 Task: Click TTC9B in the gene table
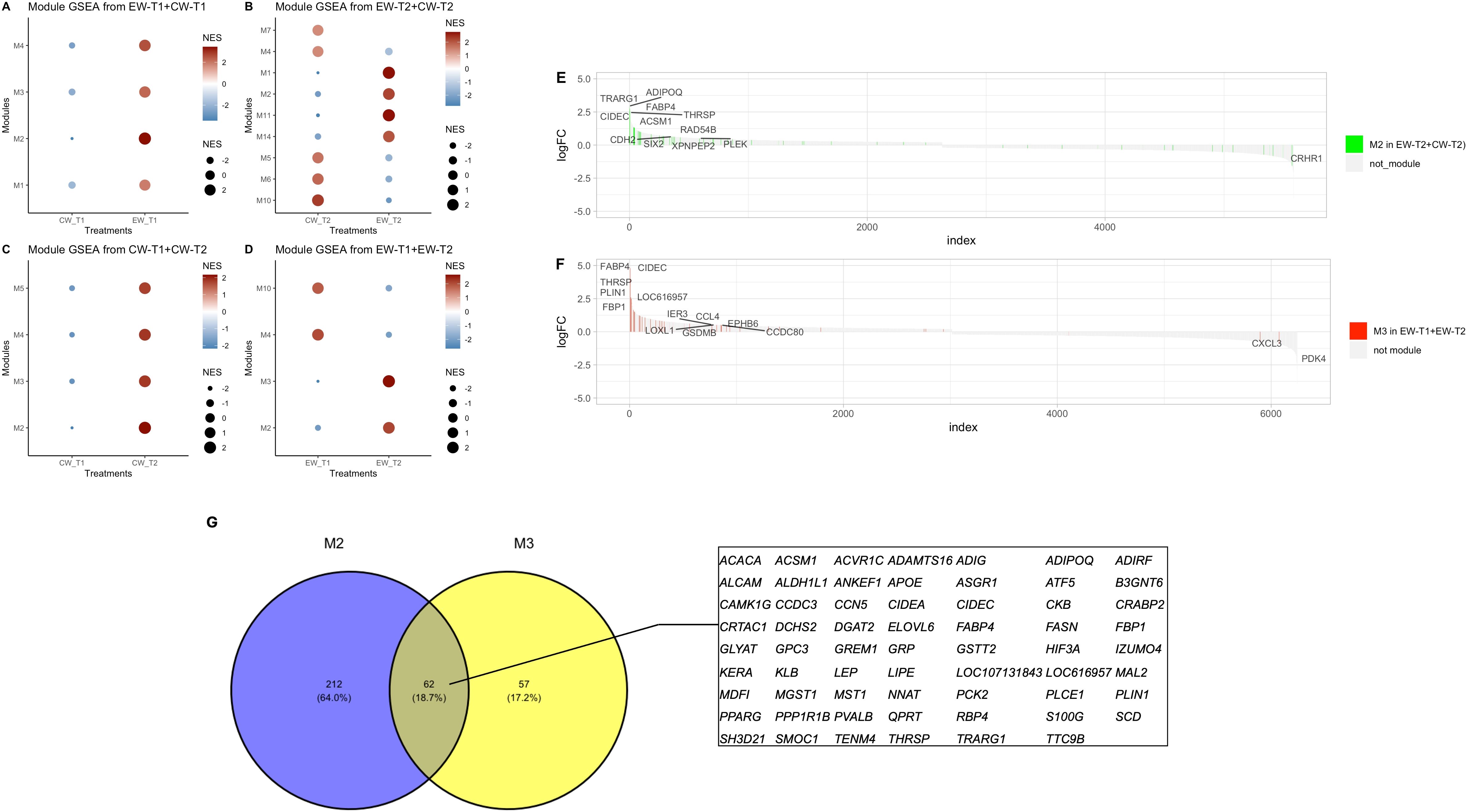[x=1065, y=739]
